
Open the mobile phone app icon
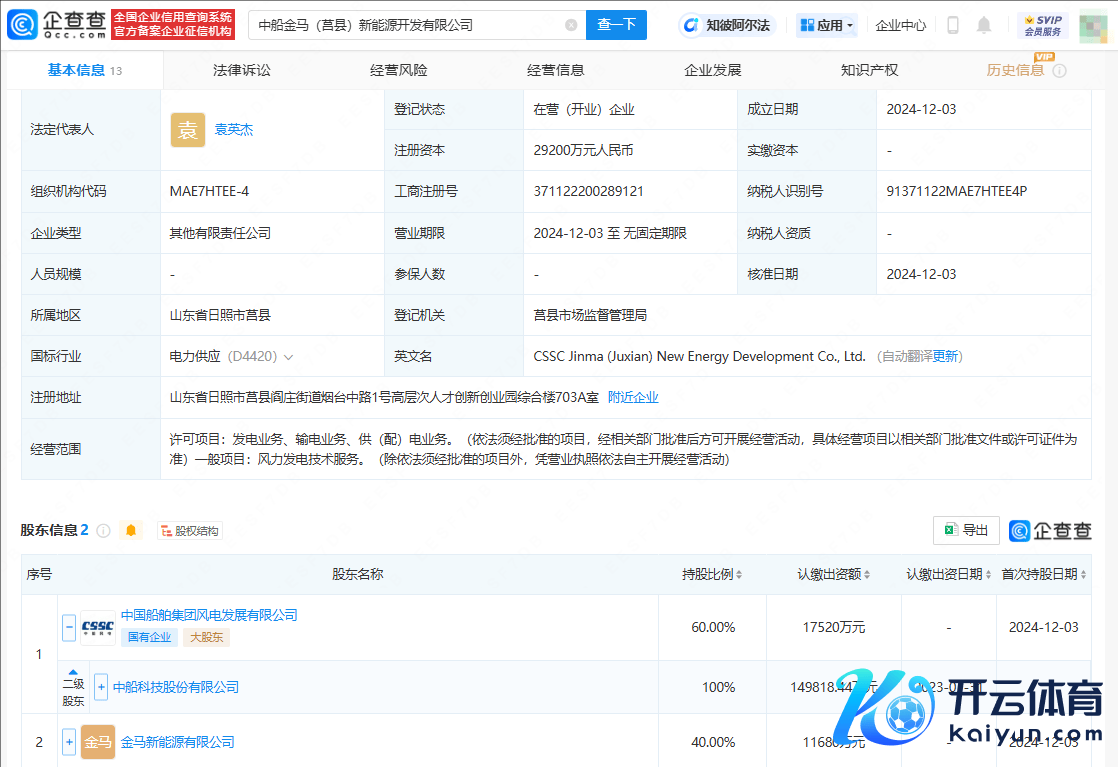point(953,25)
